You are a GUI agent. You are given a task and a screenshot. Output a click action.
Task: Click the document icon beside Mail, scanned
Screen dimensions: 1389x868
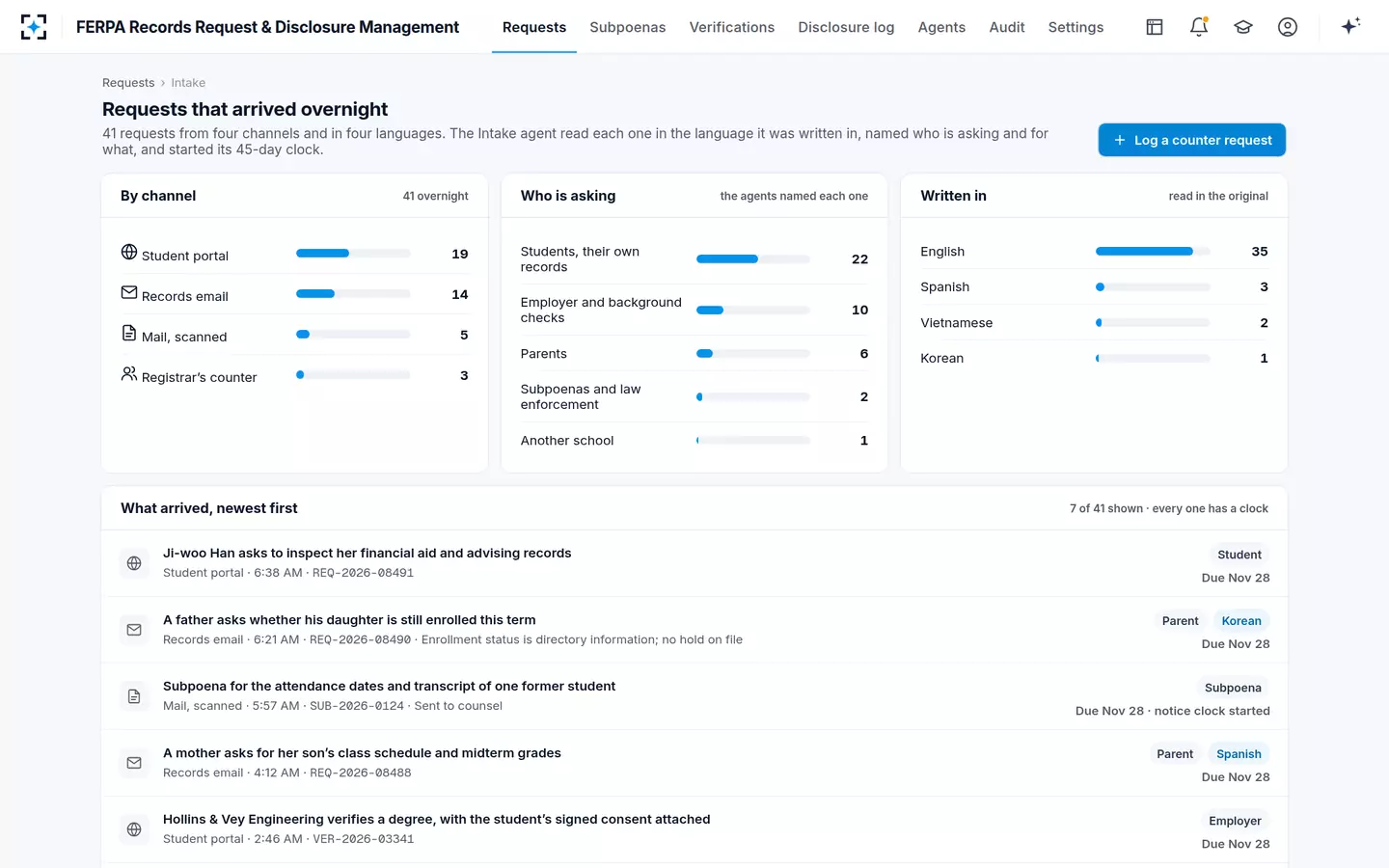tap(129, 333)
